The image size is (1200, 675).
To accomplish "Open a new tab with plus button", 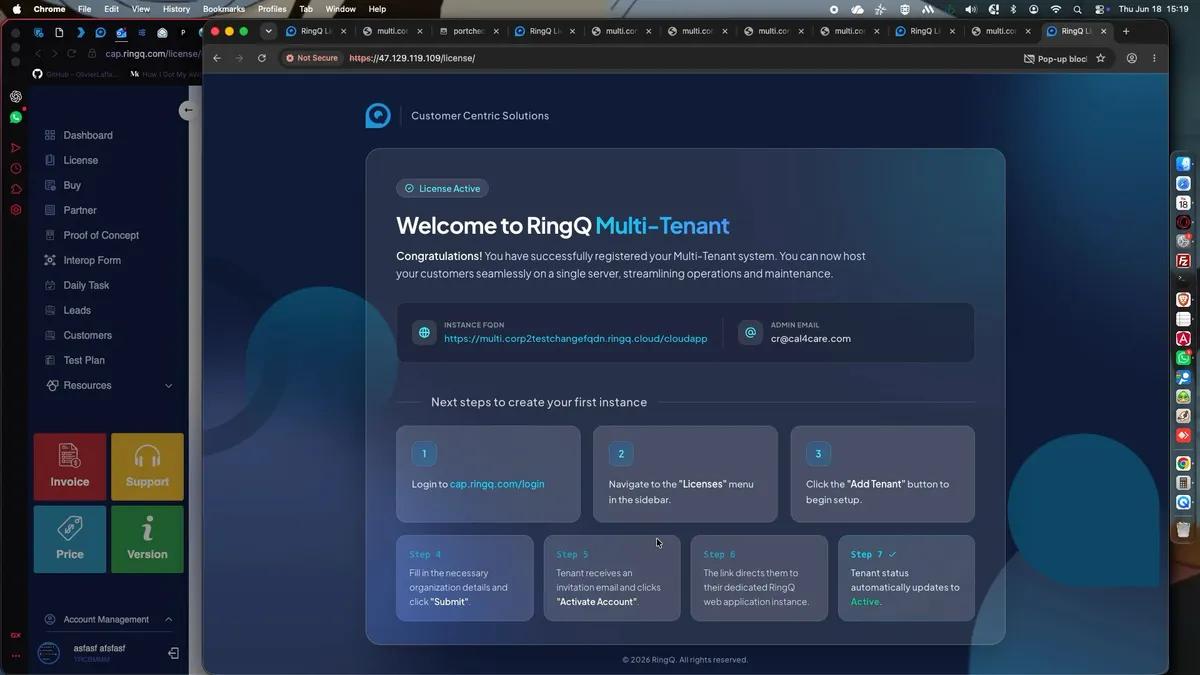I will (1126, 31).
